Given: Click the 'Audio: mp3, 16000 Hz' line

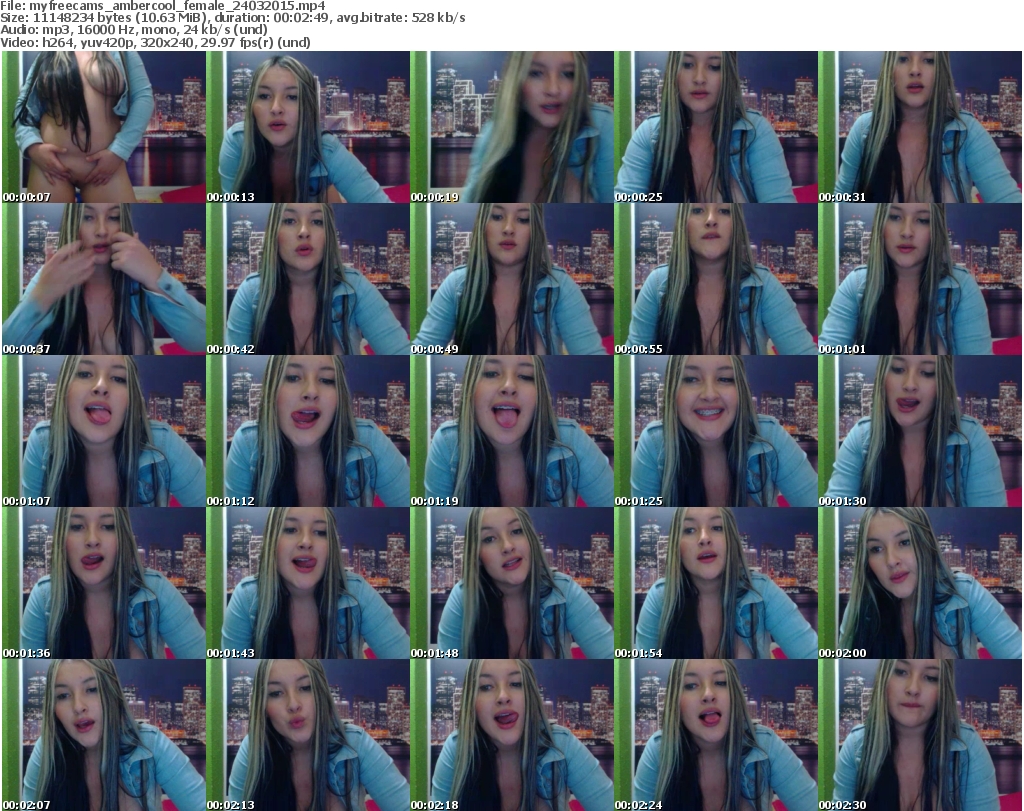Looking at the screenshot, I should 134,30.
